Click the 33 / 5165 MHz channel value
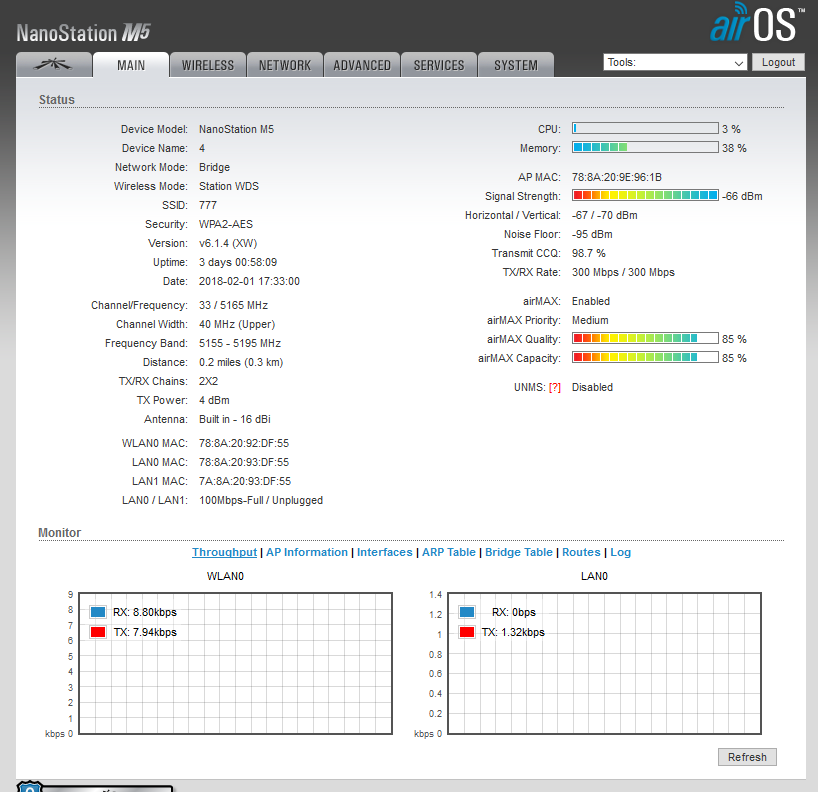 point(233,305)
